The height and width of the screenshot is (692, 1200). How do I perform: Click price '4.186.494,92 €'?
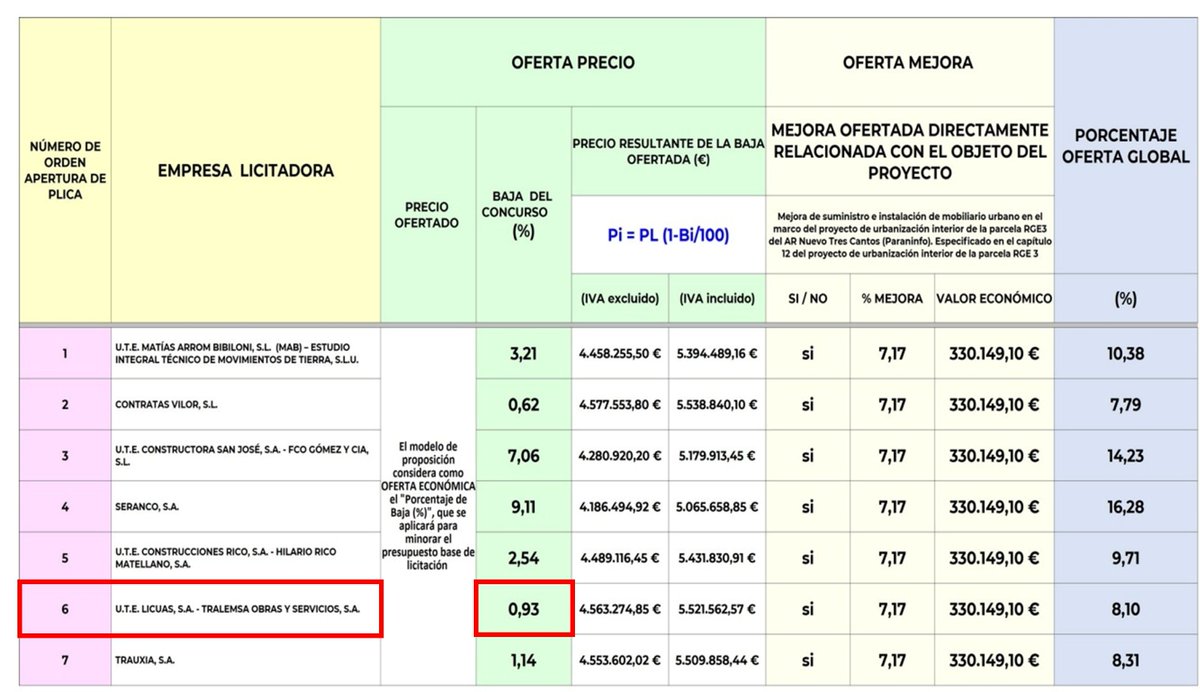point(620,507)
